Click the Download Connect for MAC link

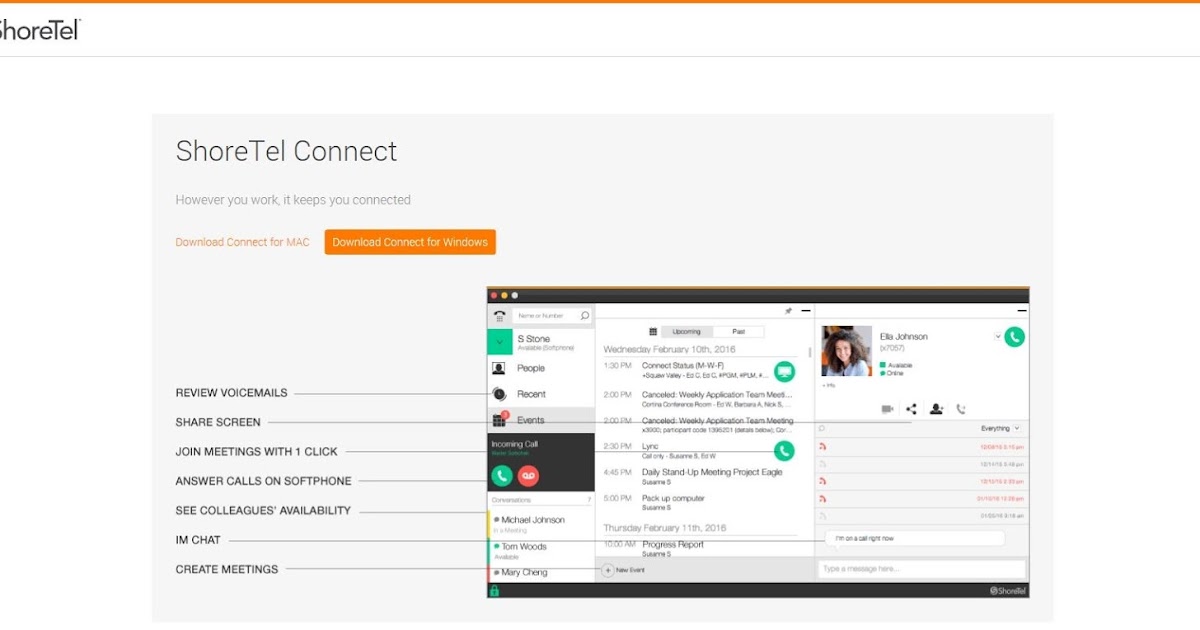[x=242, y=241]
